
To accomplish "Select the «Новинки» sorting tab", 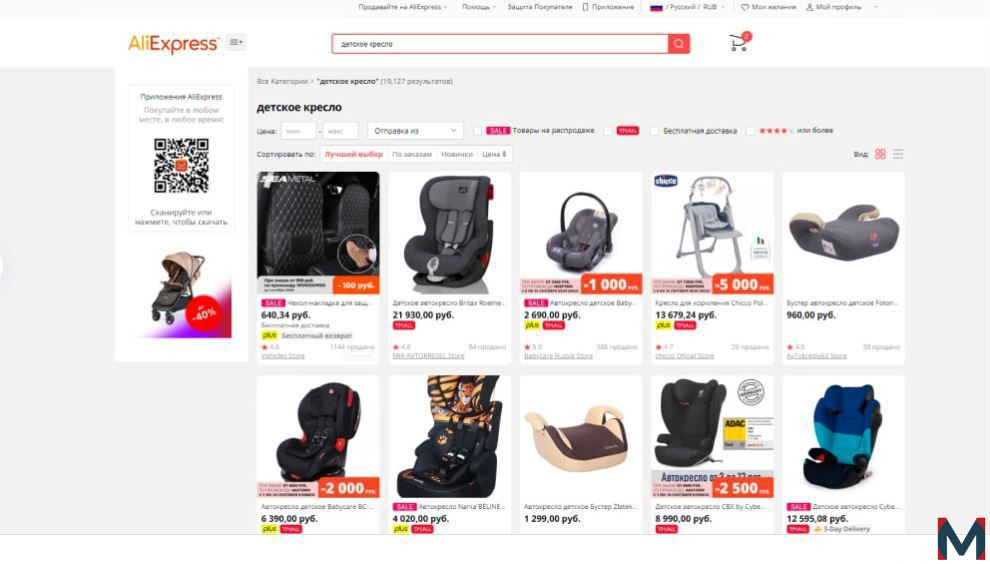I will (x=457, y=154).
